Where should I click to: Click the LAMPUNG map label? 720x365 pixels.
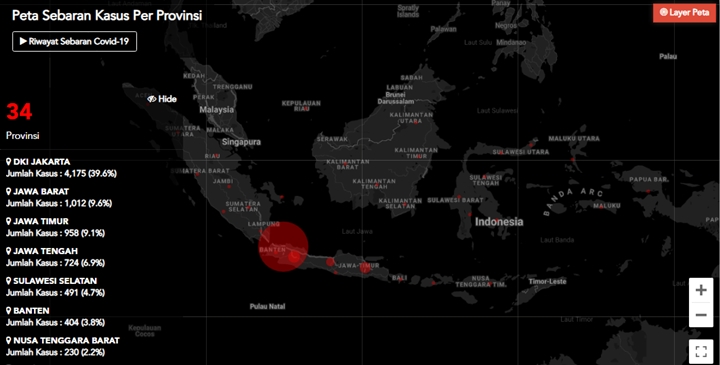[x=264, y=224]
